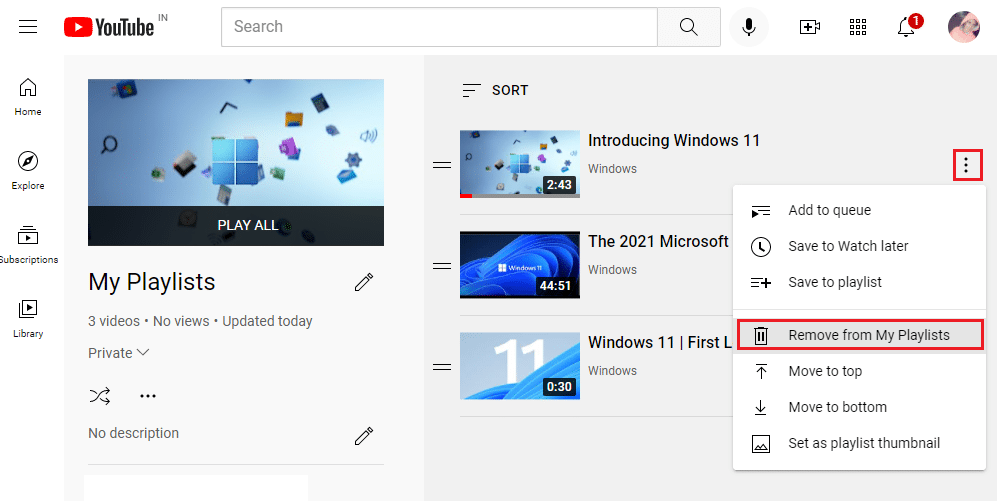The width and height of the screenshot is (997, 501).
Task: Open the YouTube apps grid icon
Action: 858,27
